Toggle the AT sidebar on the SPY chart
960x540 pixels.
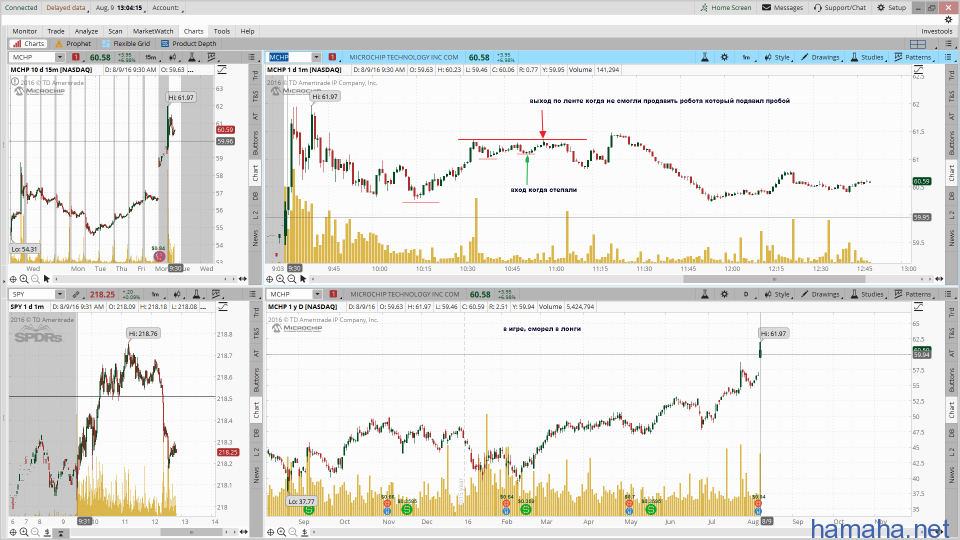256,353
